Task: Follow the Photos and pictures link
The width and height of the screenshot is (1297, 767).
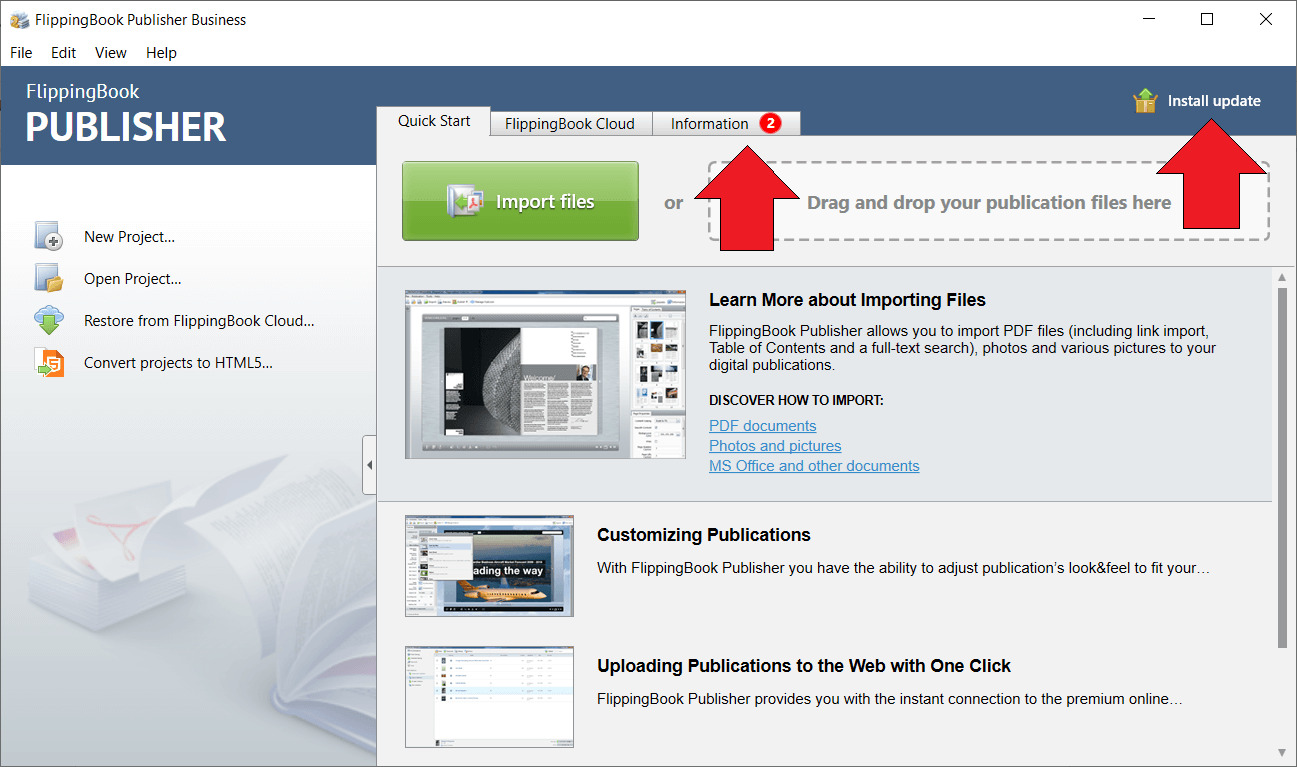Action: [x=775, y=446]
